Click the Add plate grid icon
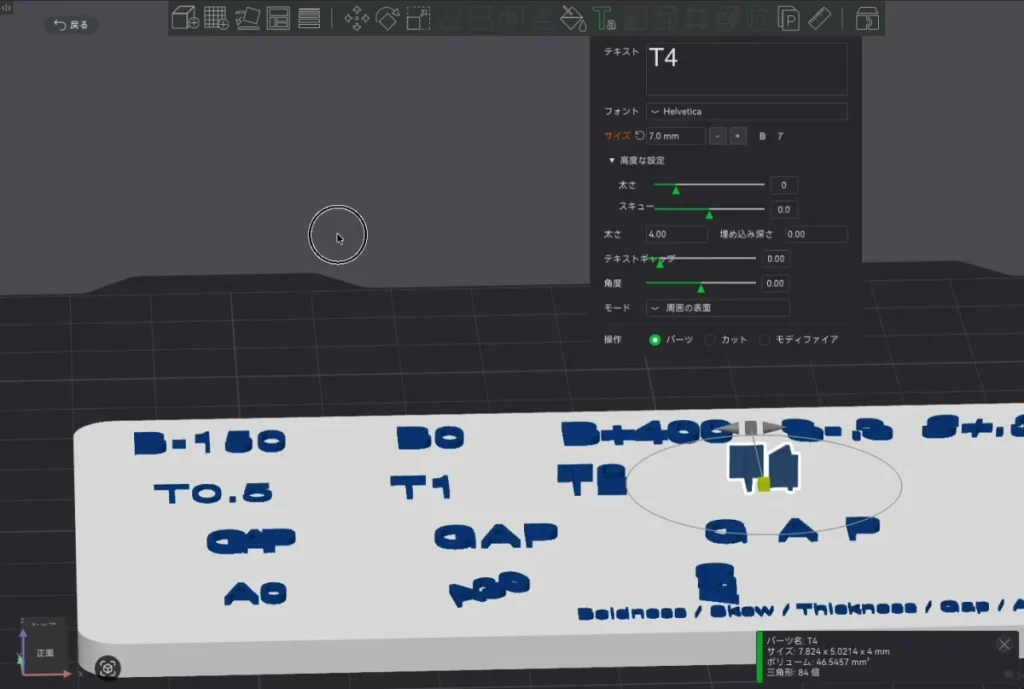This screenshot has height=689, width=1024. (216, 18)
